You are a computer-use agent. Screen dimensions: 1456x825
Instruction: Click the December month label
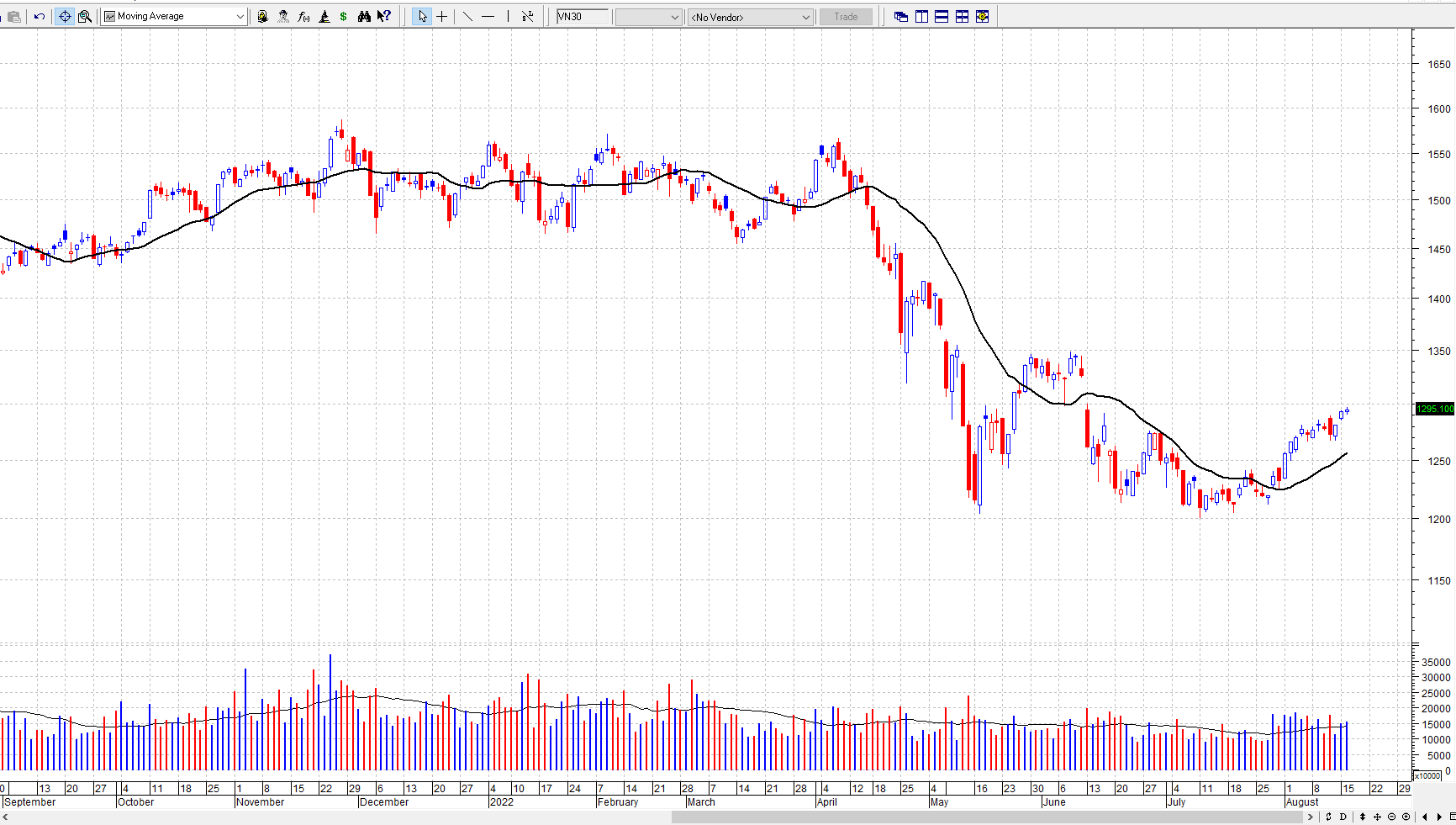click(384, 802)
